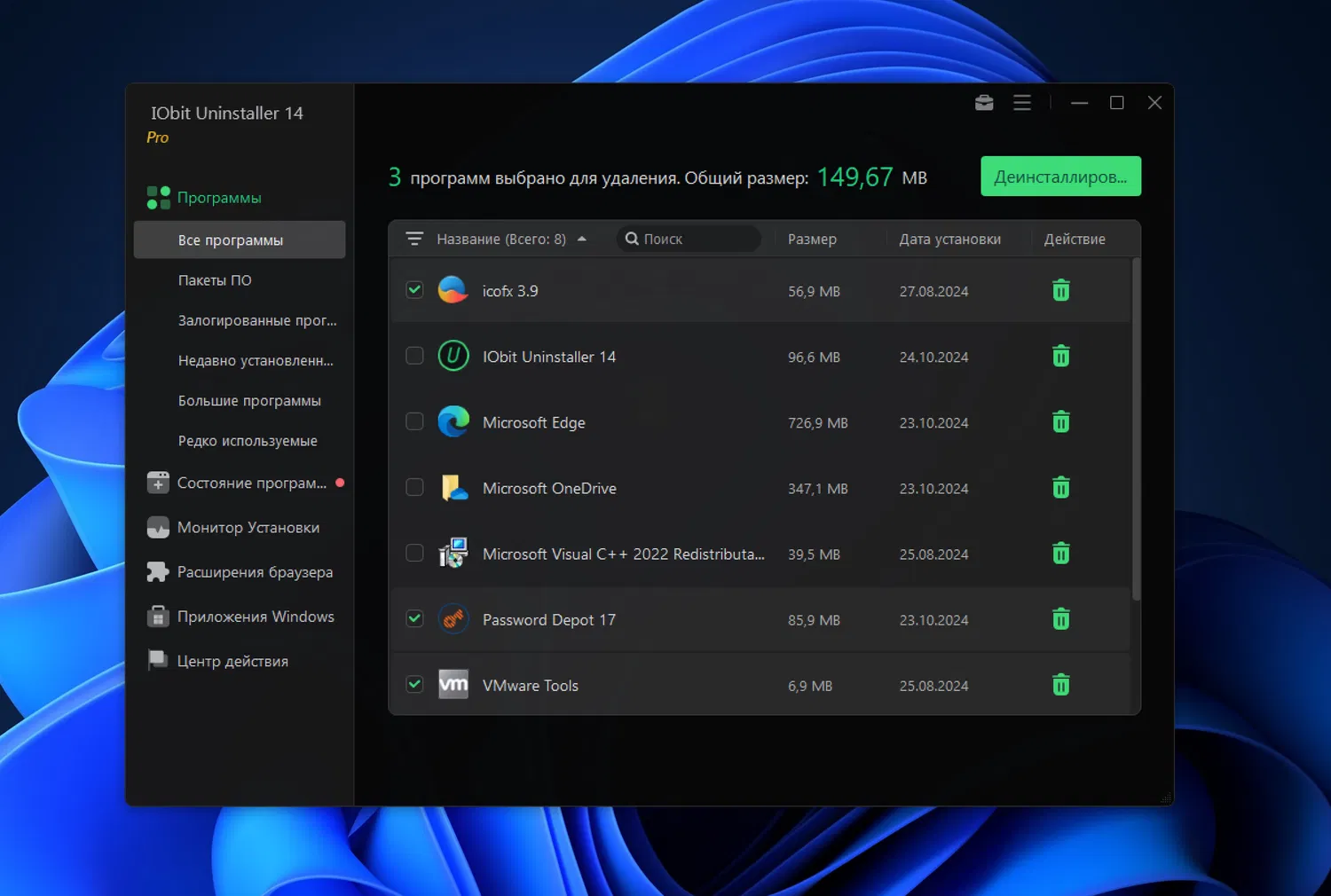
Task: Click the trash icon next to icofx 3.9
Action: pos(1060,290)
